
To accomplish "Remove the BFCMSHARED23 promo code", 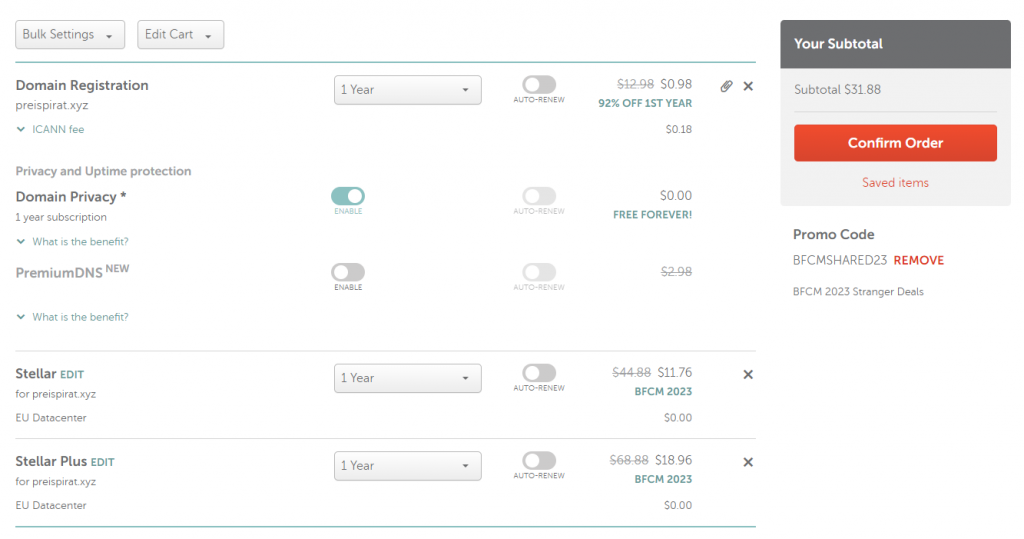I will point(918,260).
